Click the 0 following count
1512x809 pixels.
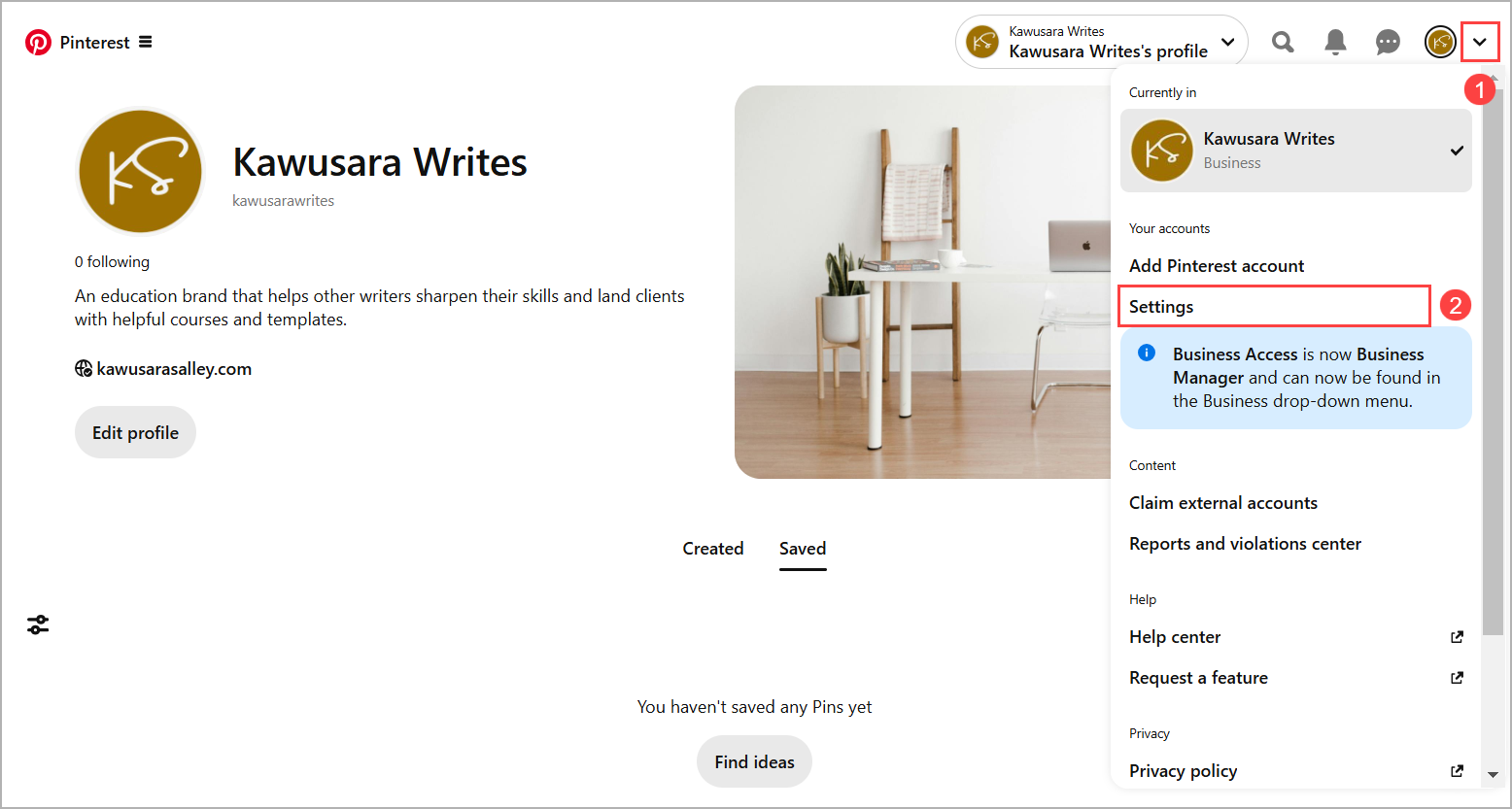[x=112, y=262]
